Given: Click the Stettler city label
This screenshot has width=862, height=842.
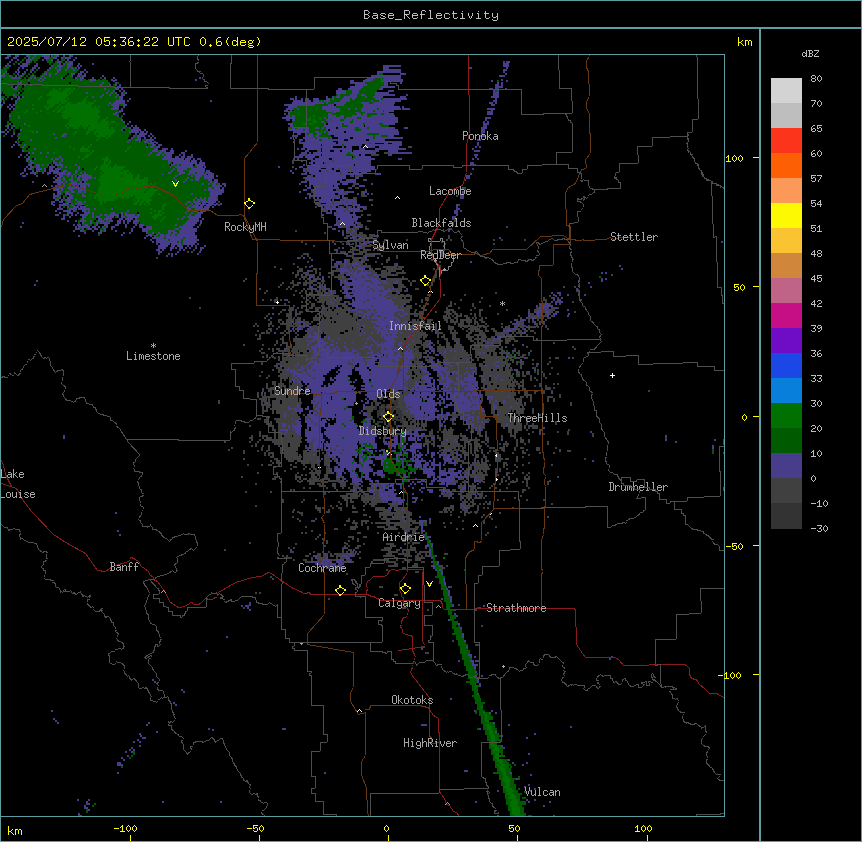Looking at the screenshot, I should tap(634, 237).
